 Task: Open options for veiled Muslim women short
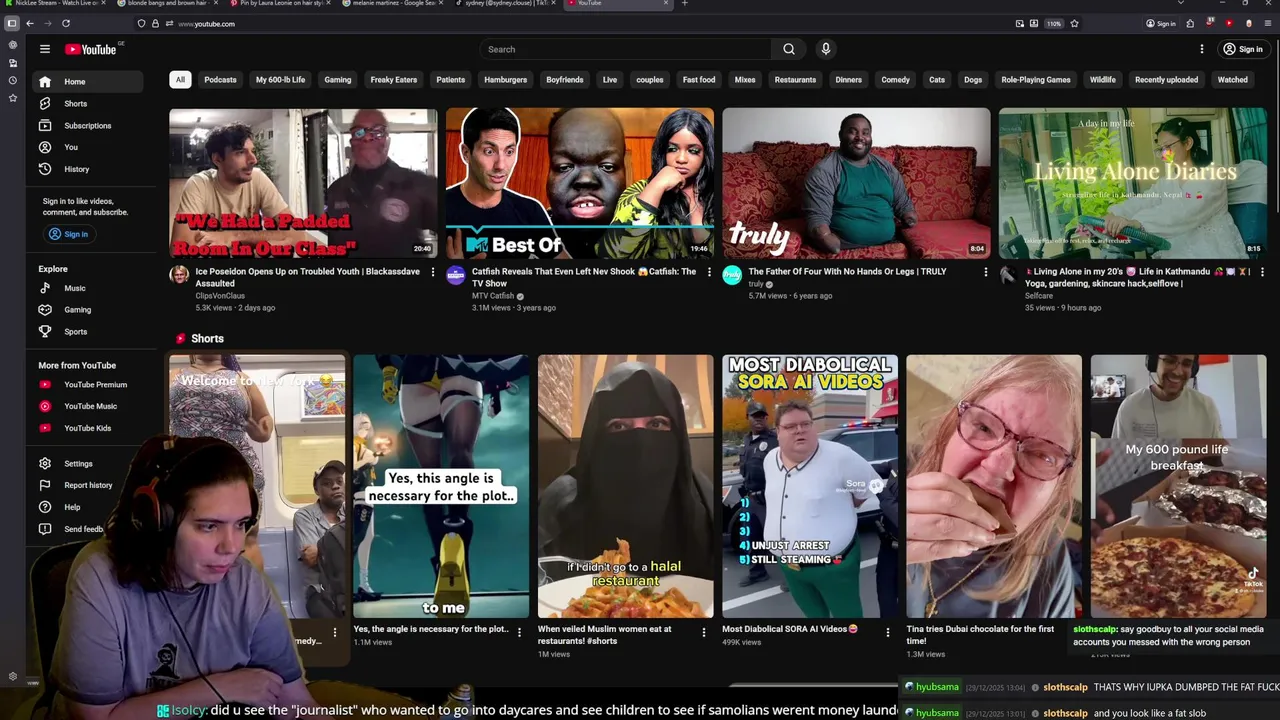tap(703, 632)
